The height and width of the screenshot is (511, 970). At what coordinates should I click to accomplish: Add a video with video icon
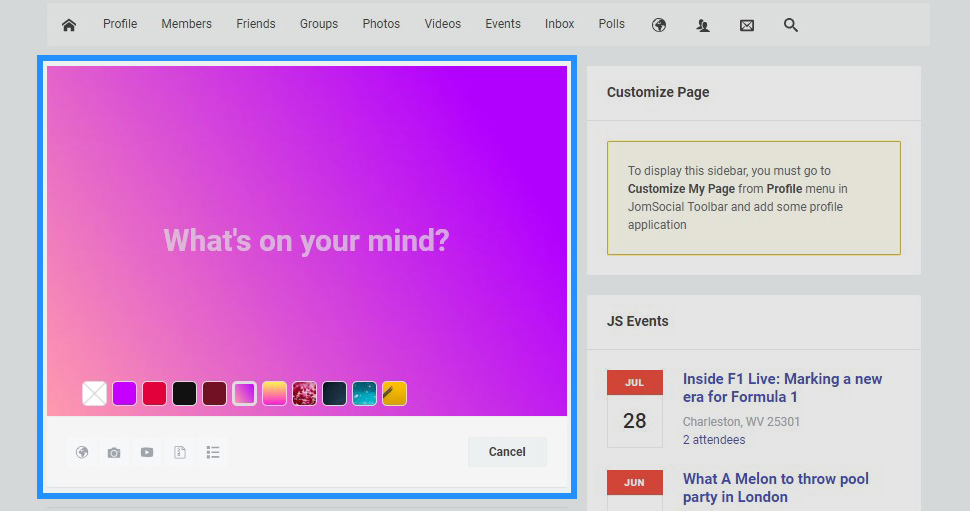147,452
